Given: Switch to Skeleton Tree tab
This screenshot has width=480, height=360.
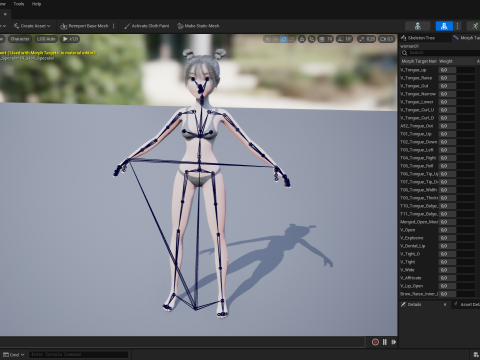Looking at the screenshot, I should 418,38.
